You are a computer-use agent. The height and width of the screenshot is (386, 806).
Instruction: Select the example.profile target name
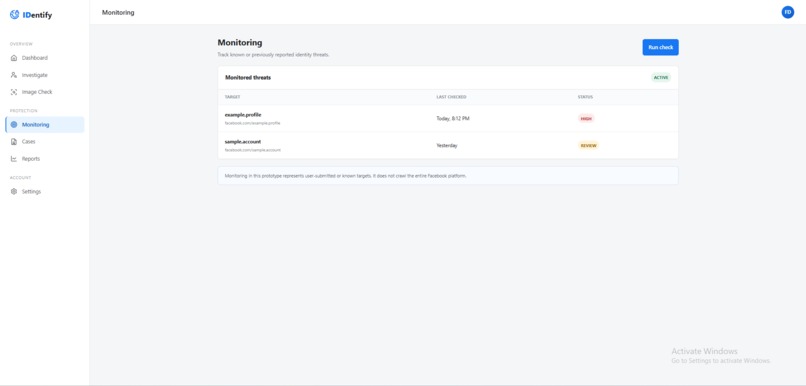coord(243,115)
